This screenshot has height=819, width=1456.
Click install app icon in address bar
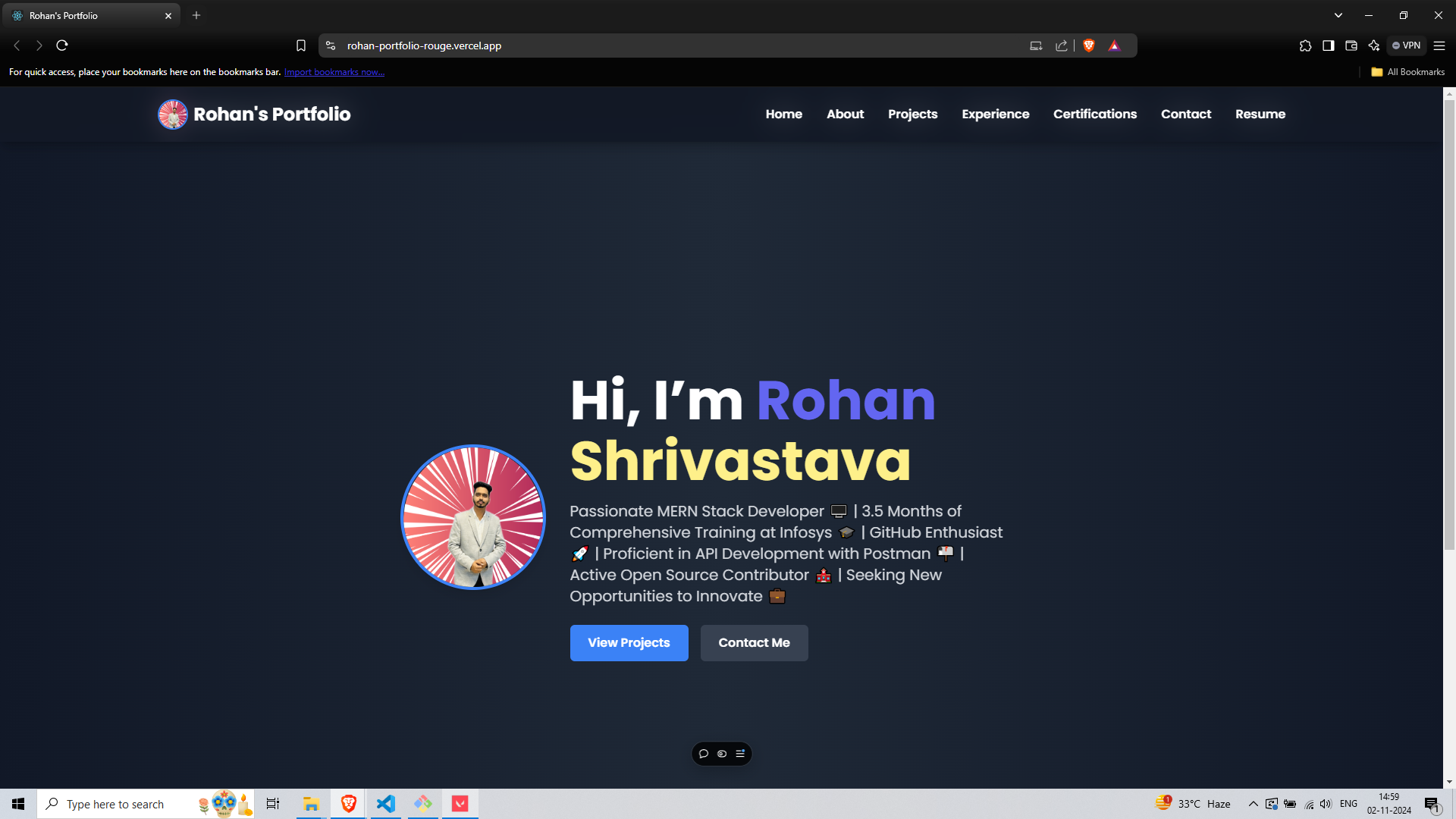(1036, 45)
